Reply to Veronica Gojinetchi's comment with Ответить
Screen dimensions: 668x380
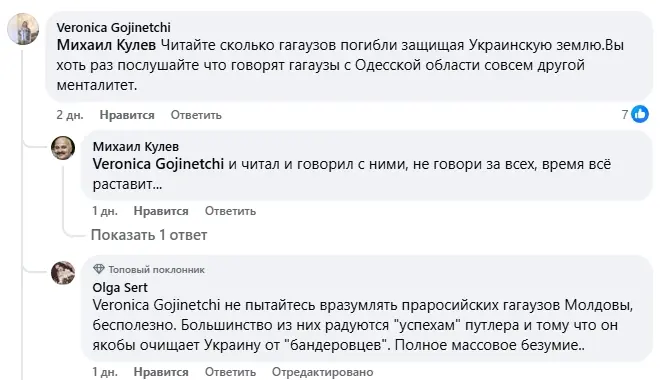(196, 115)
